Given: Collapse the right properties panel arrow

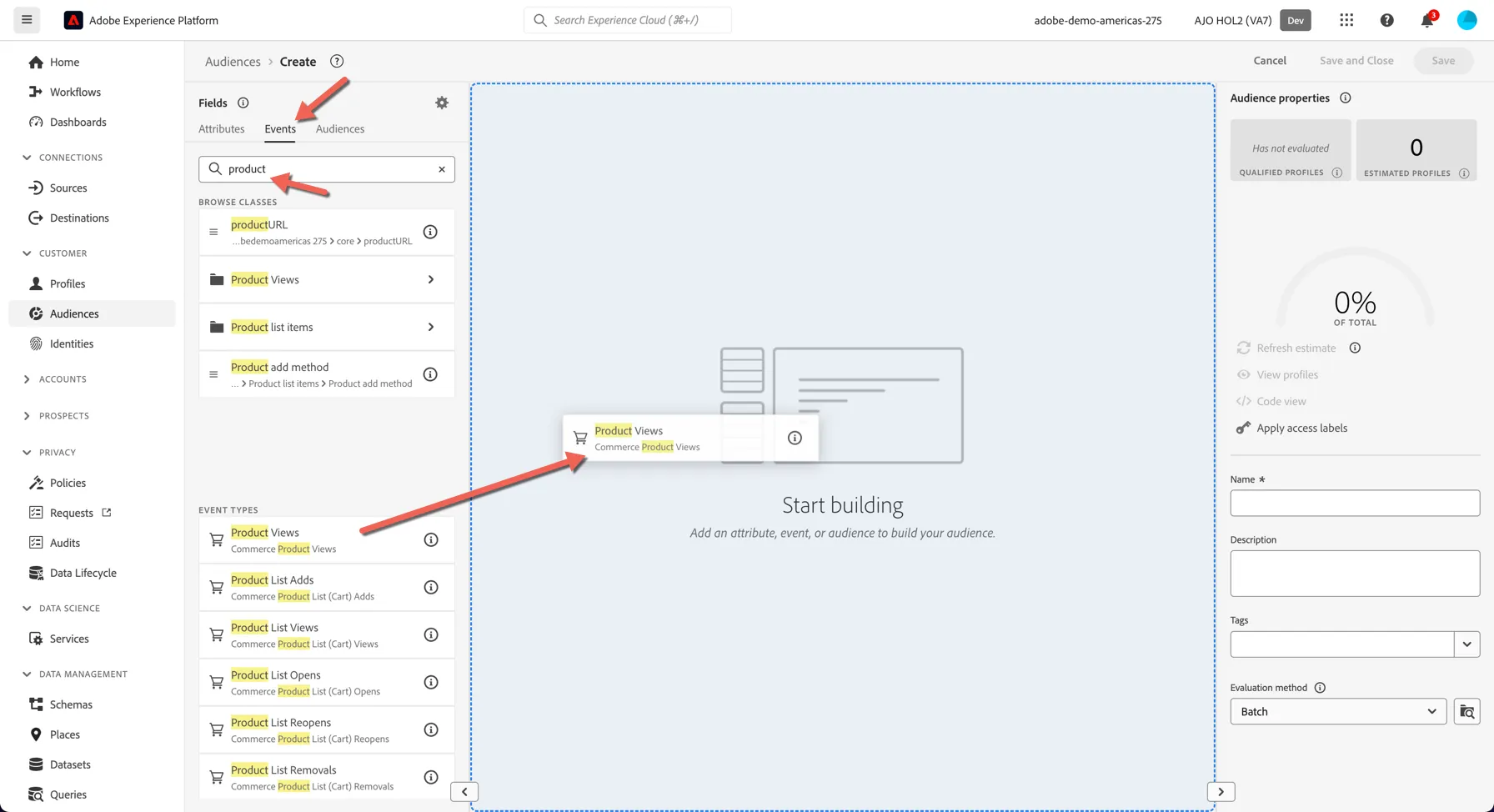Looking at the screenshot, I should pyautogui.click(x=1221, y=792).
